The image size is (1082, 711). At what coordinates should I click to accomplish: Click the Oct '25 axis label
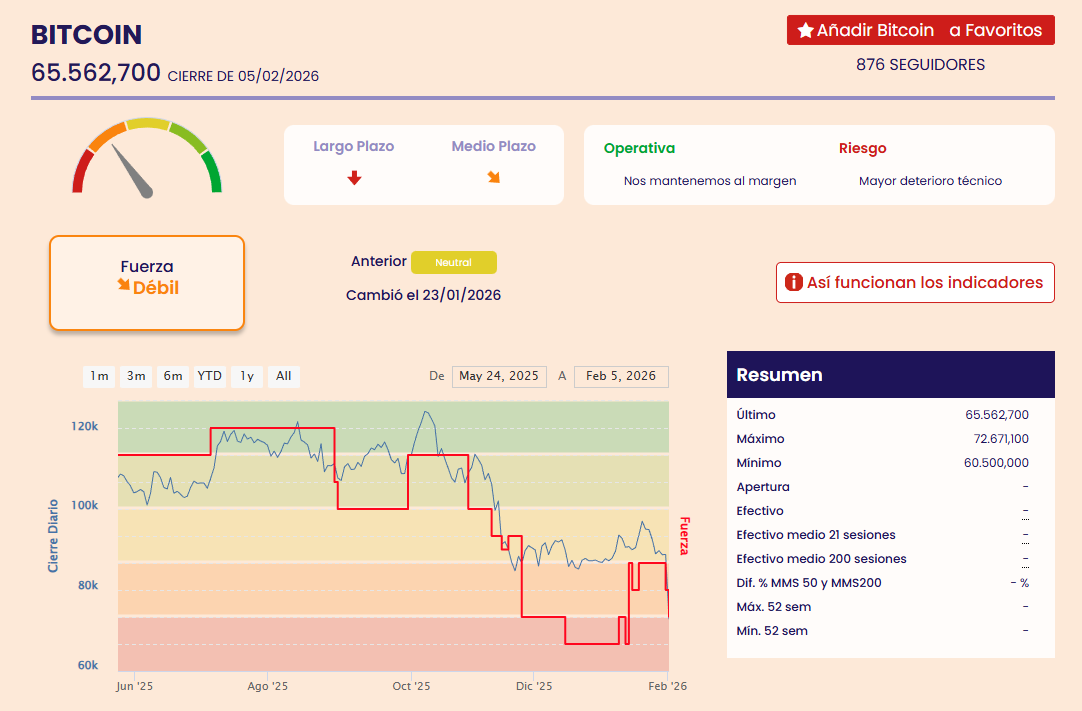tap(411, 686)
